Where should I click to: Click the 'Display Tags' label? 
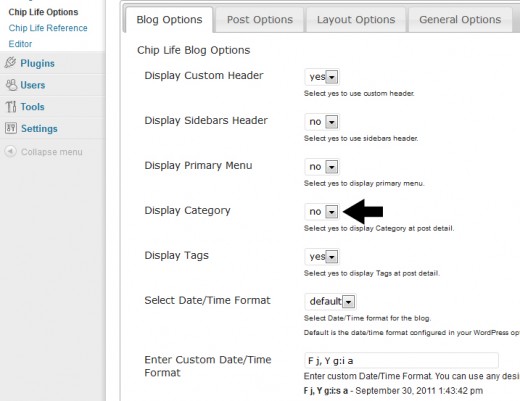(x=176, y=256)
